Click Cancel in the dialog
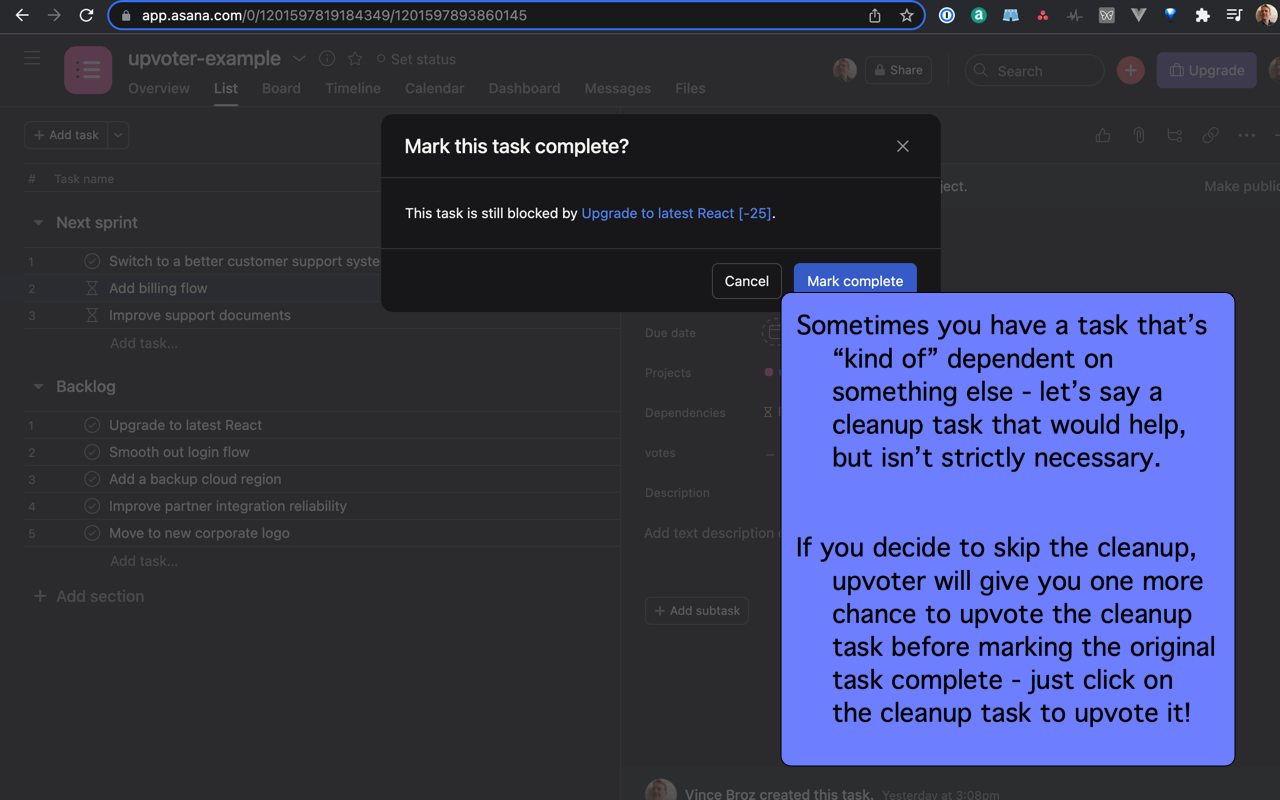 tap(746, 281)
